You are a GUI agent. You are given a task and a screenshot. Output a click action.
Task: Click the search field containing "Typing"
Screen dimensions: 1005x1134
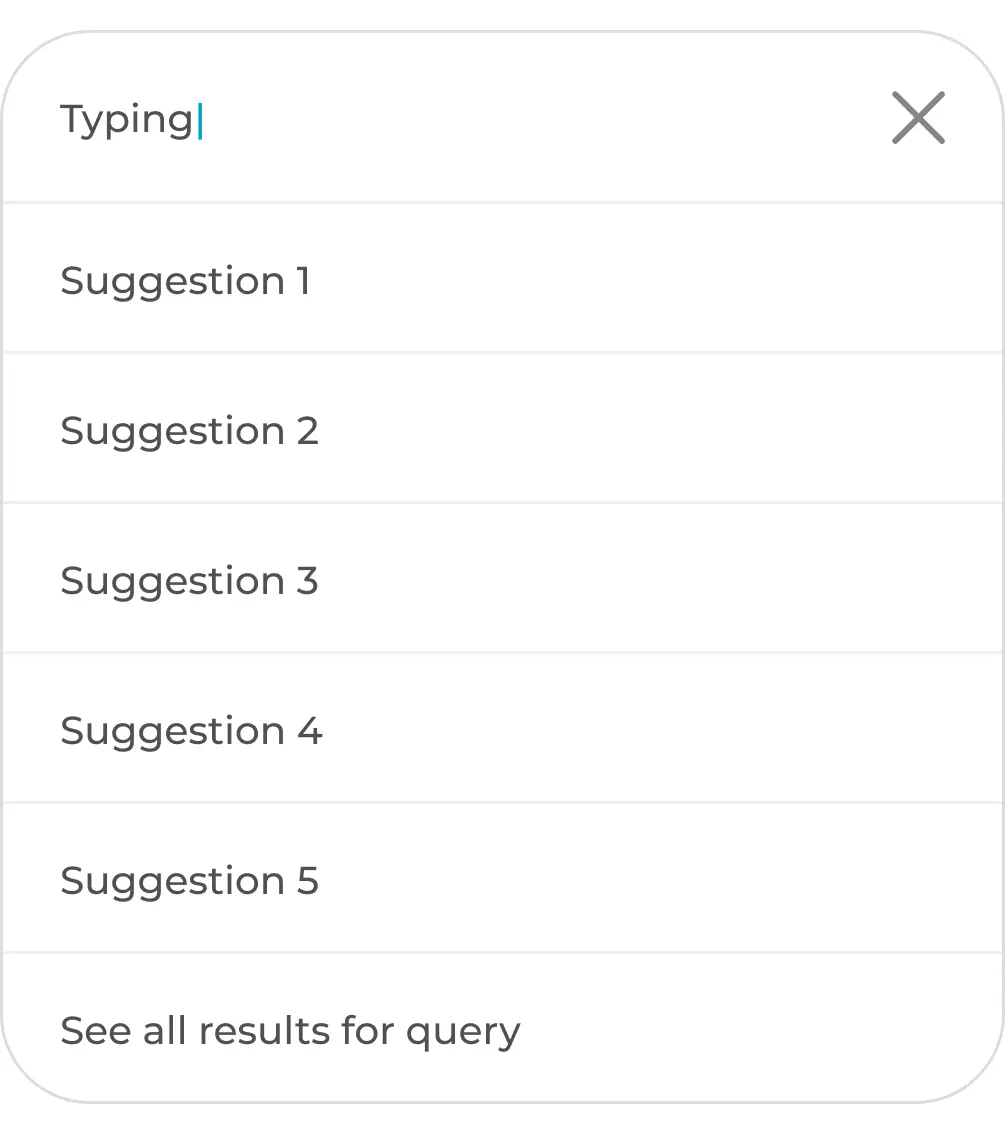tap(450, 119)
